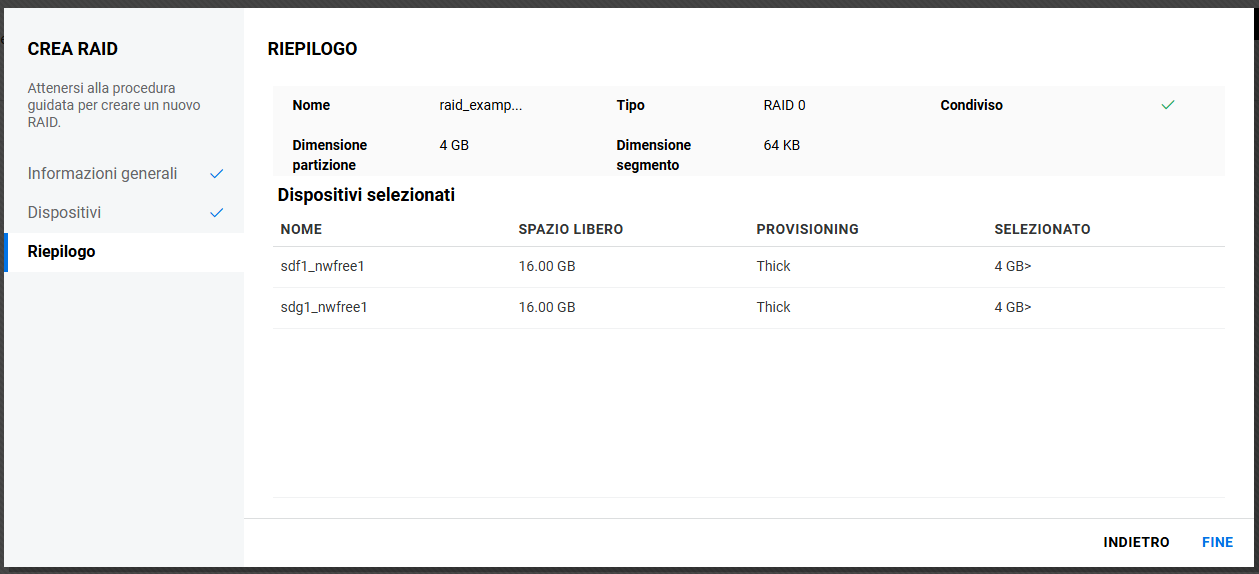
Task: Click the SELEZIONATO column header
Action: [1042, 229]
